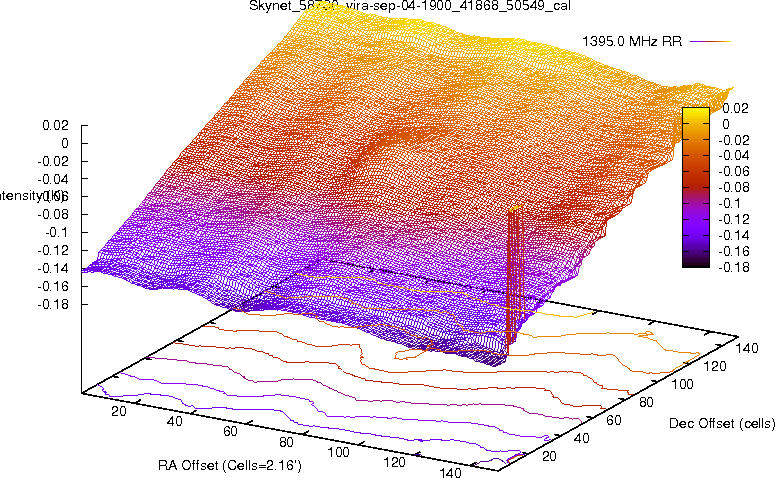This screenshot has height=478, width=775.
Task: Click the -0.18 label on the color bar
Action: pyautogui.click(x=733, y=267)
